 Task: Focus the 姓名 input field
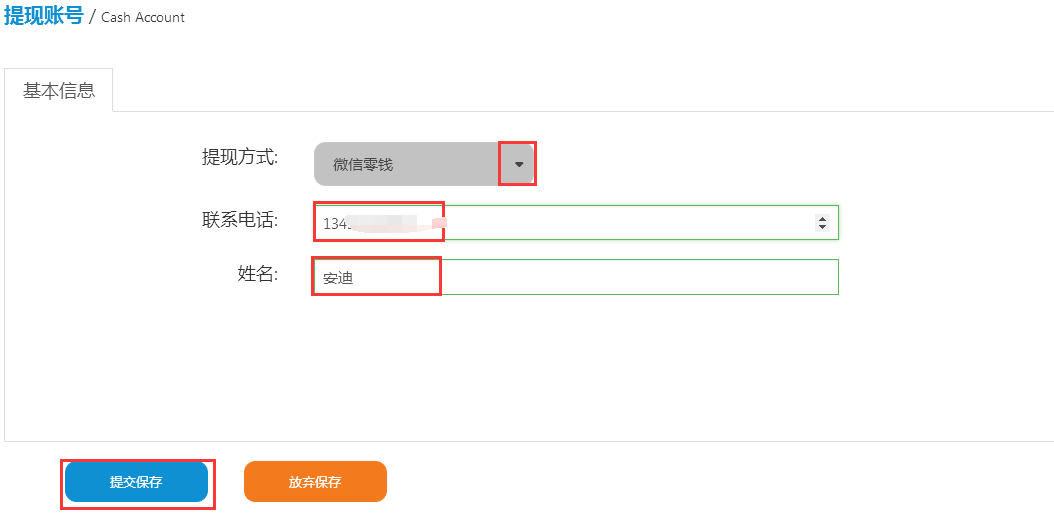tap(576, 277)
